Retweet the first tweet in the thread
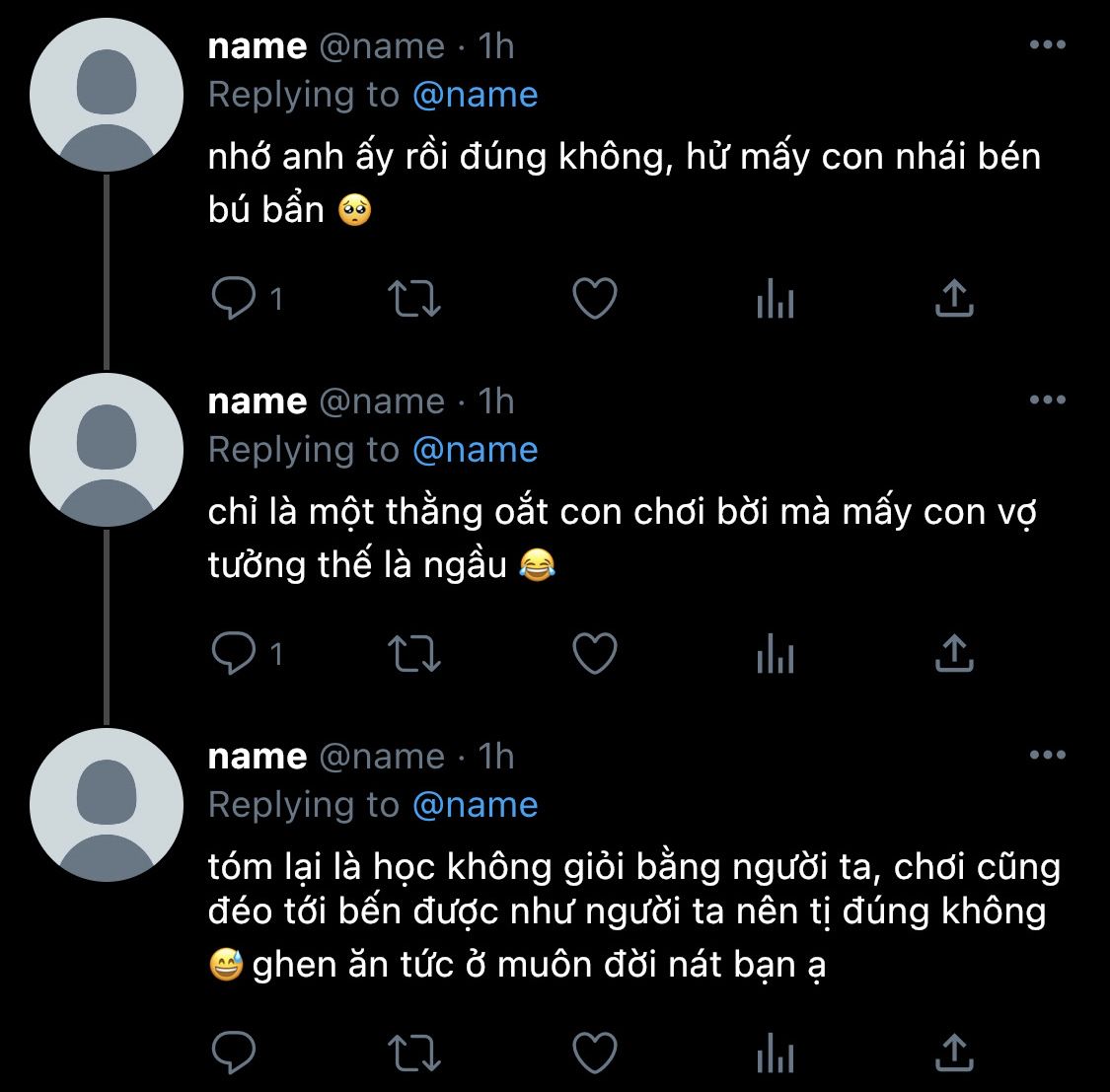The image size is (1110, 1092). (415, 299)
